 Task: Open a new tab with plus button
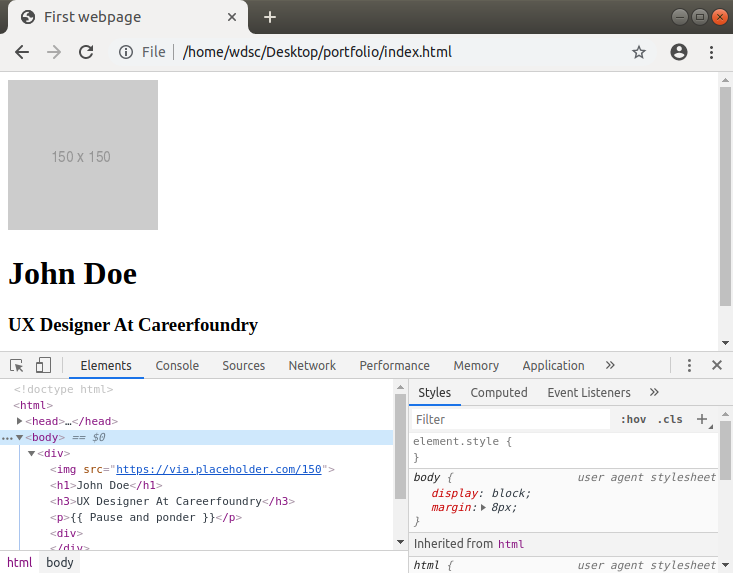click(x=270, y=17)
